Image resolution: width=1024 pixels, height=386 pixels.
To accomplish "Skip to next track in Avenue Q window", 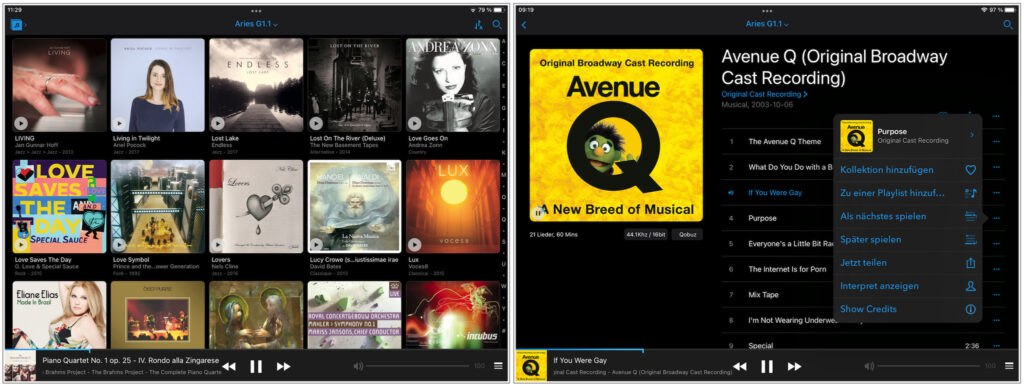I will click(794, 366).
